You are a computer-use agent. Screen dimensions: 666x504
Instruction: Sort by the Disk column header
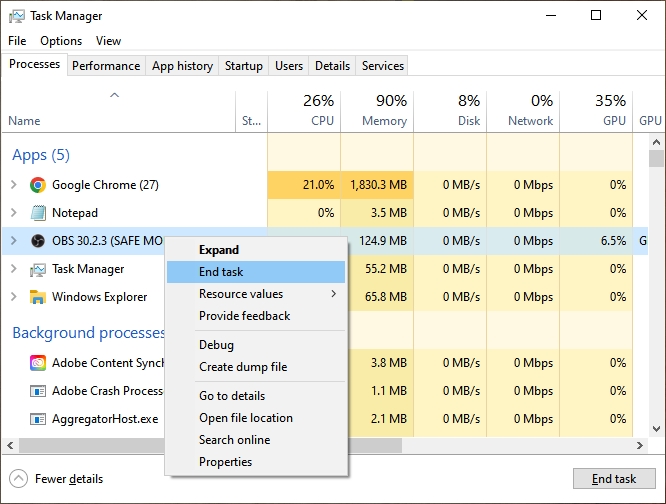[x=450, y=111]
